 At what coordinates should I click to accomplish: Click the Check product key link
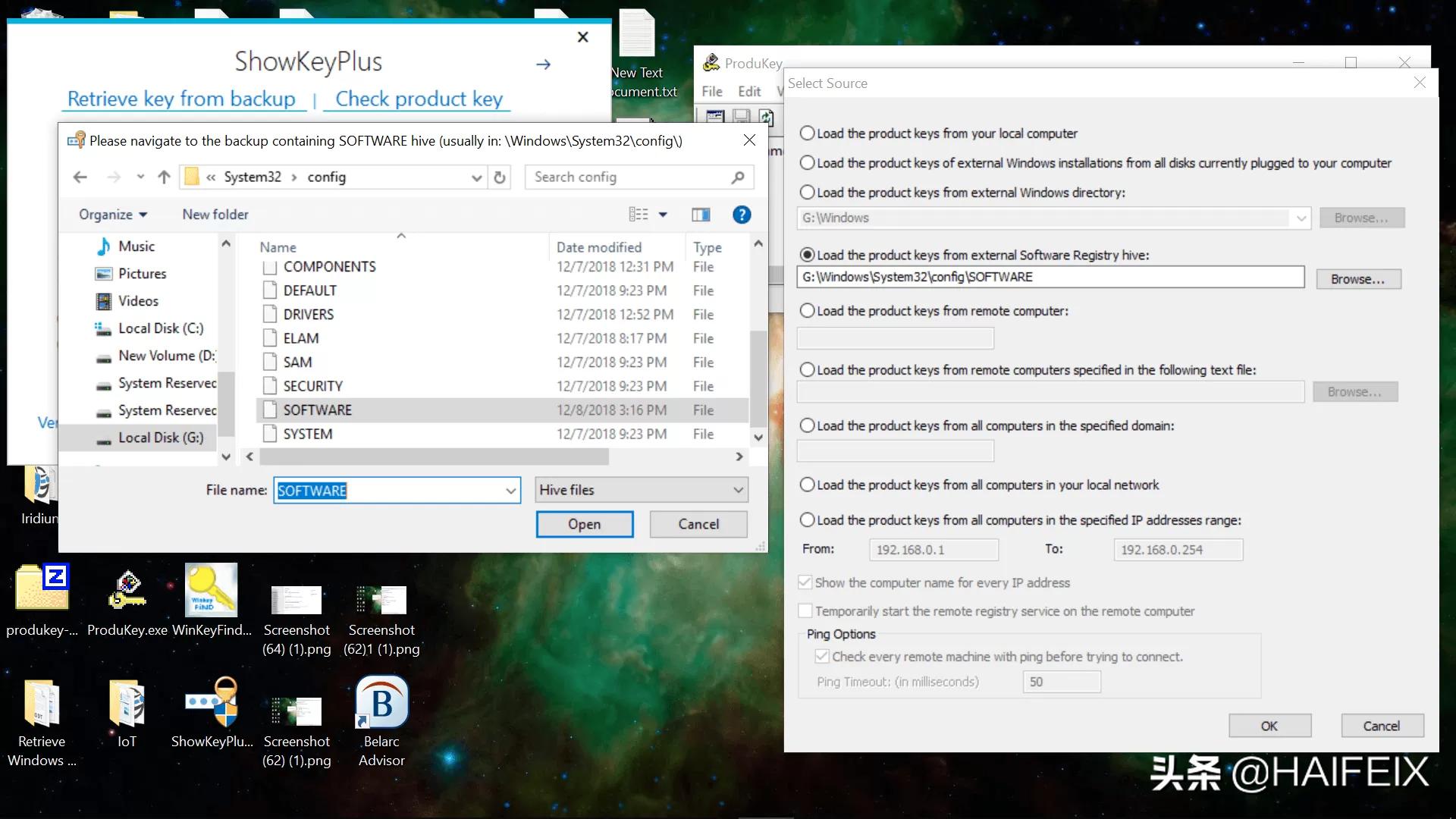[x=419, y=99]
